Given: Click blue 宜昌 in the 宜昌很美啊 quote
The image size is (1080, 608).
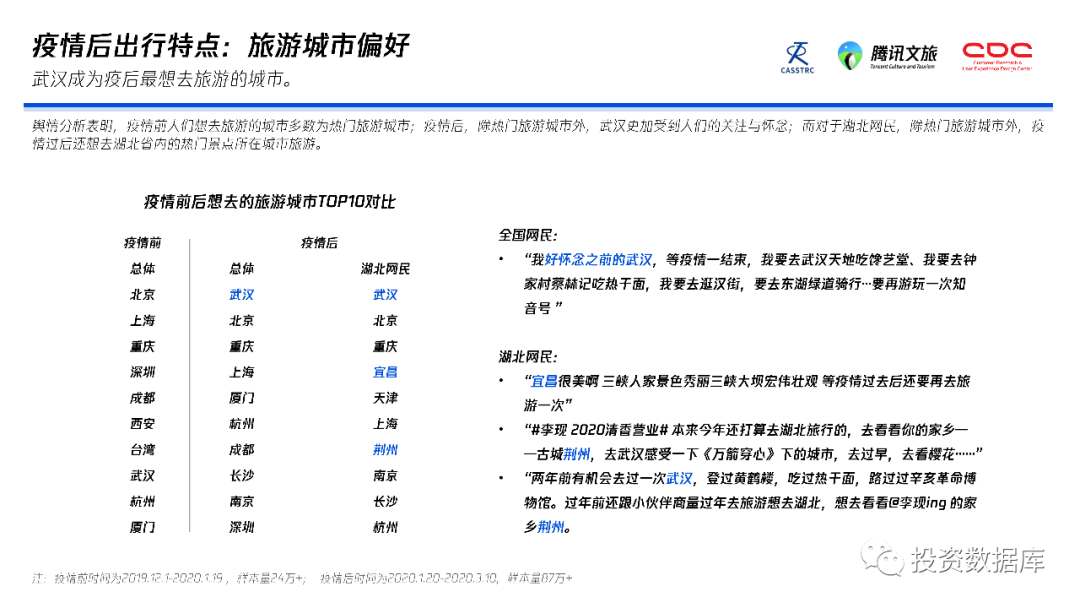Looking at the screenshot, I should (x=544, y=381).
